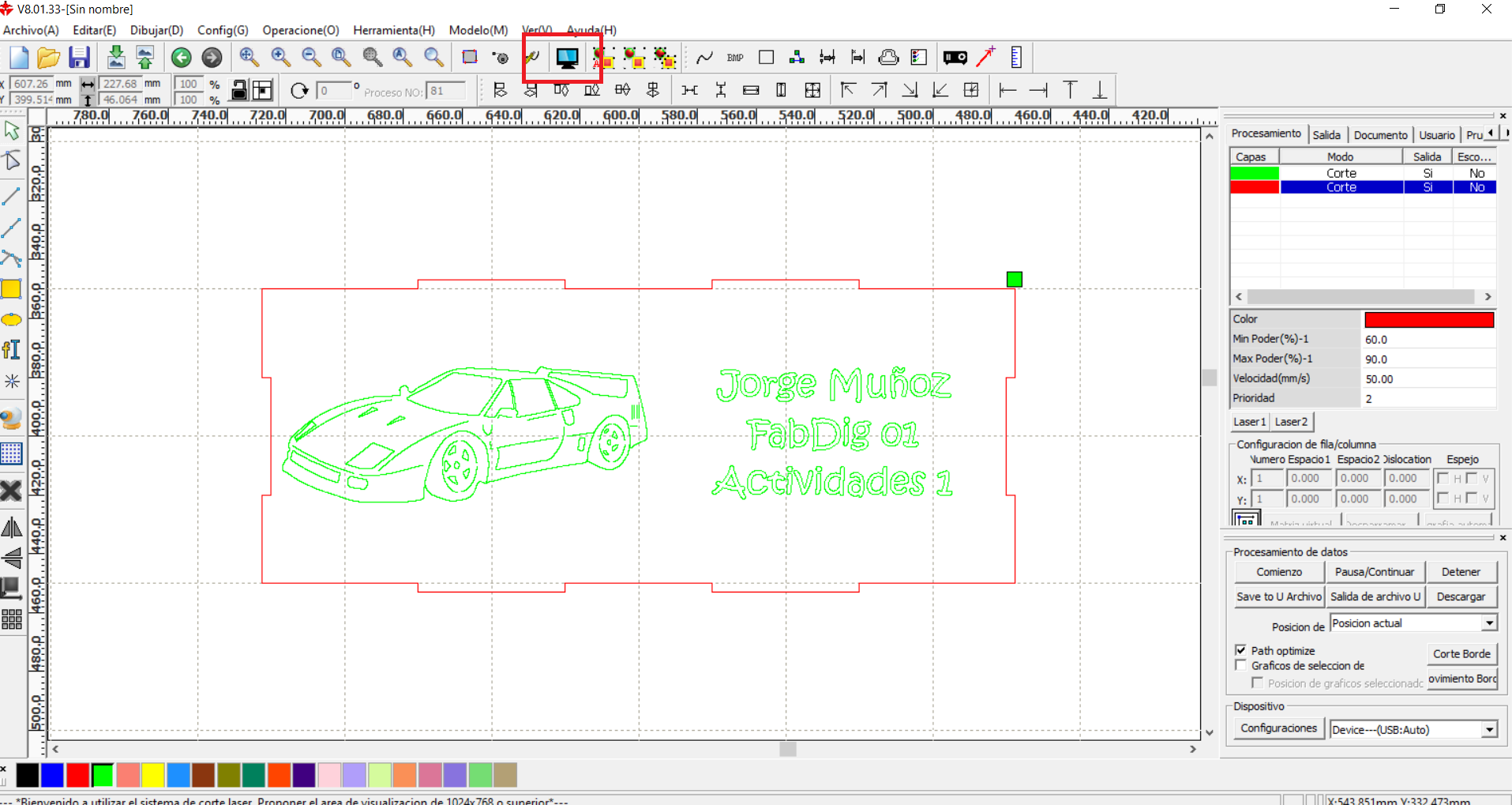This screenshot has height=805, width=1512.
Task: Select the rectangle draw tool
Action: click(12, 289)
